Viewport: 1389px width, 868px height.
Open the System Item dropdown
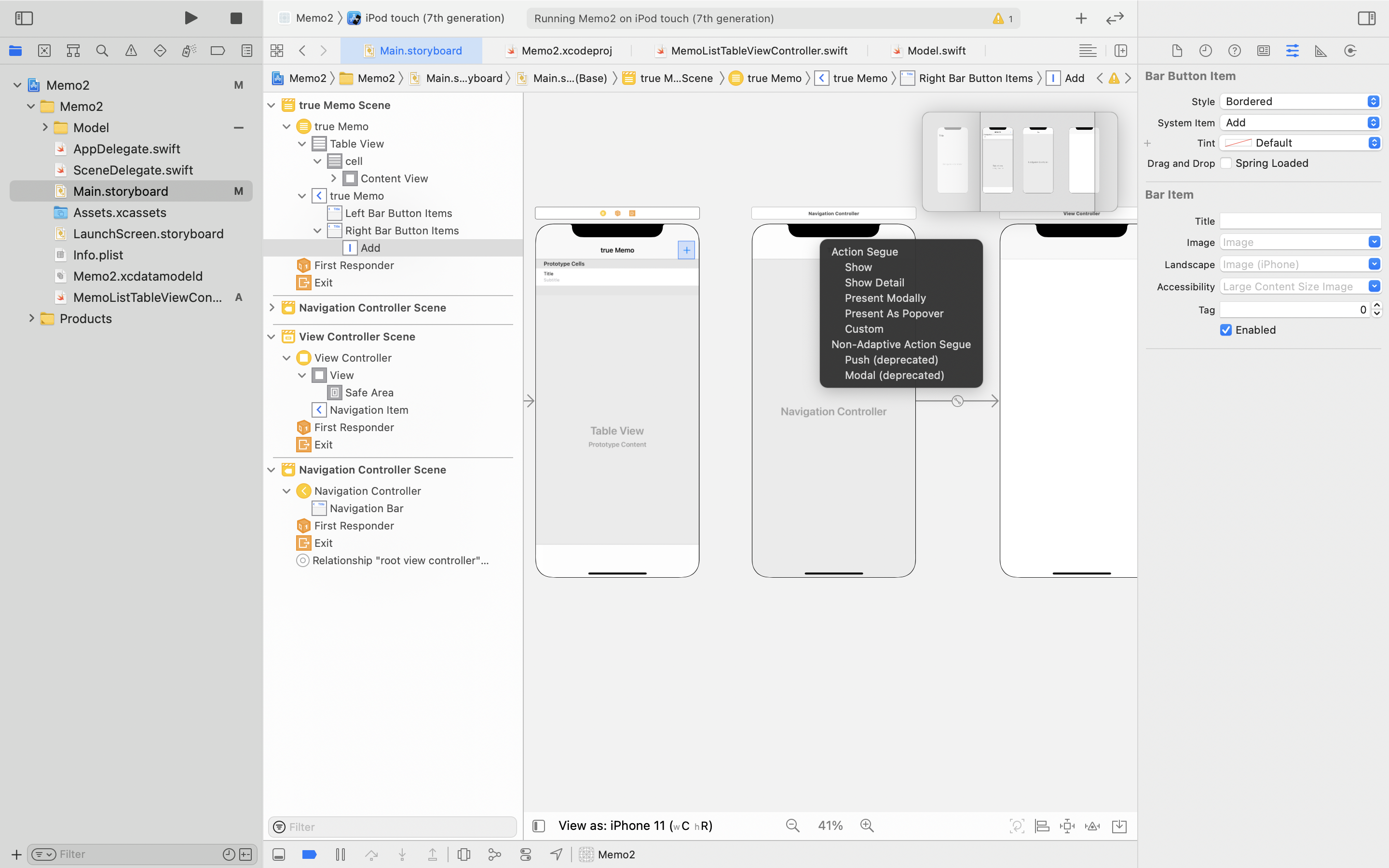point(1300,122)
